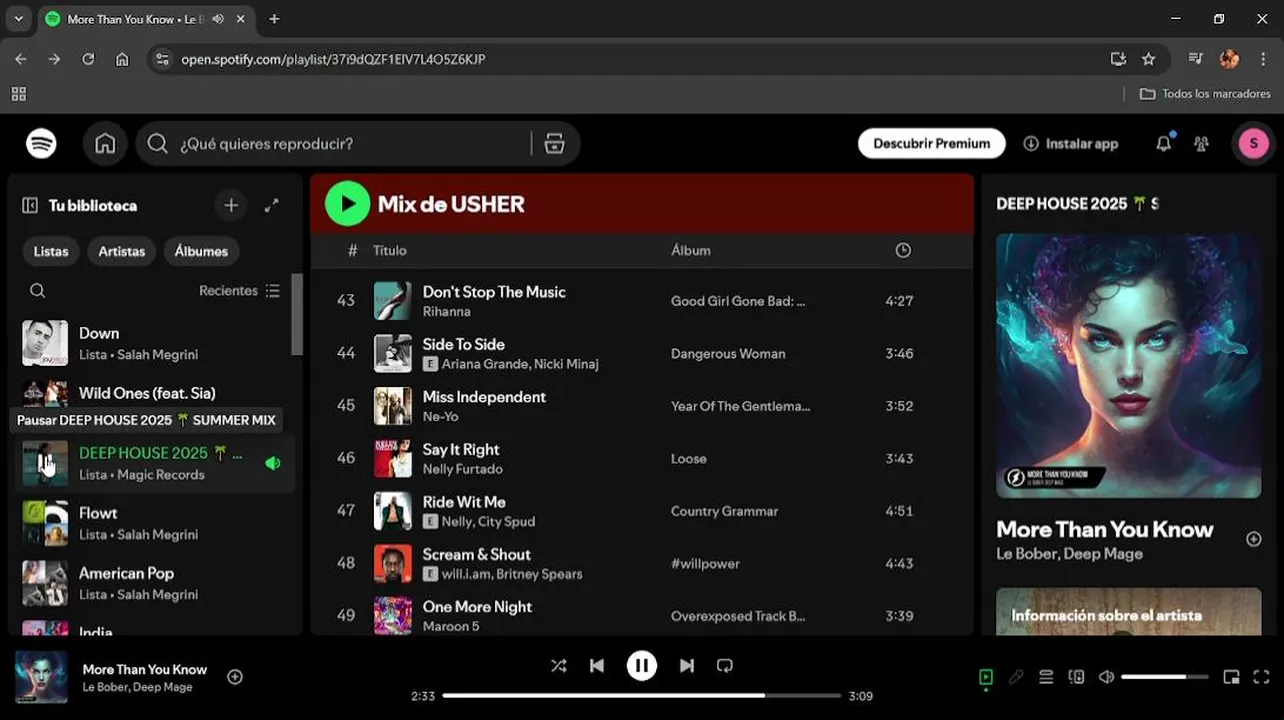Open connect to a device
Screen dimensions: 1284x720
(x=1076, y=677)
